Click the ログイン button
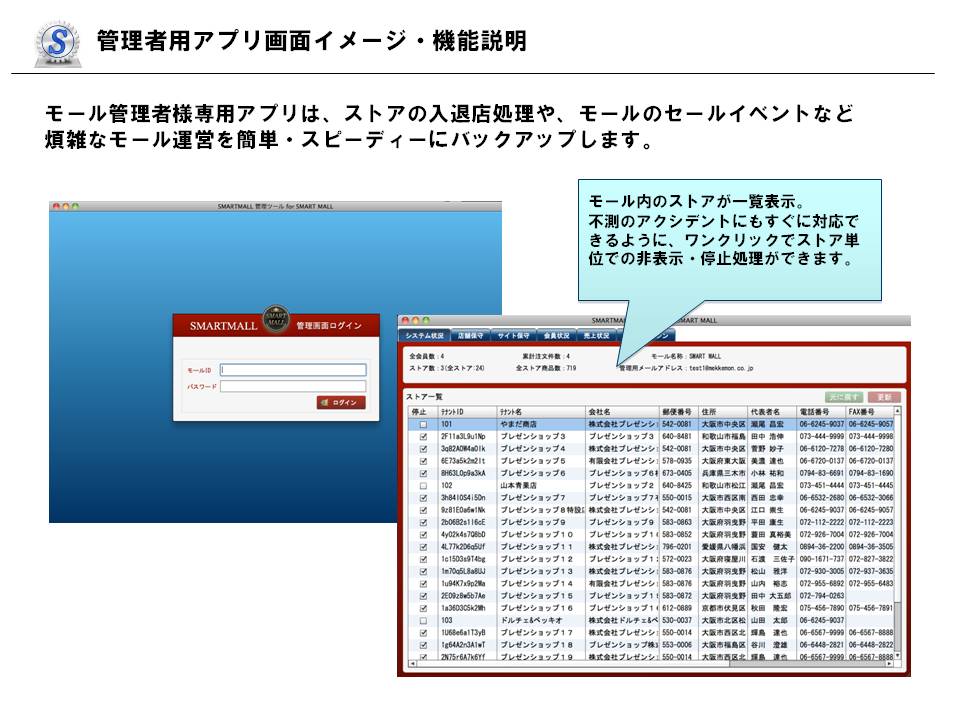Image resolution: width=960 pixels, height=720 pixels. point(341,402)
